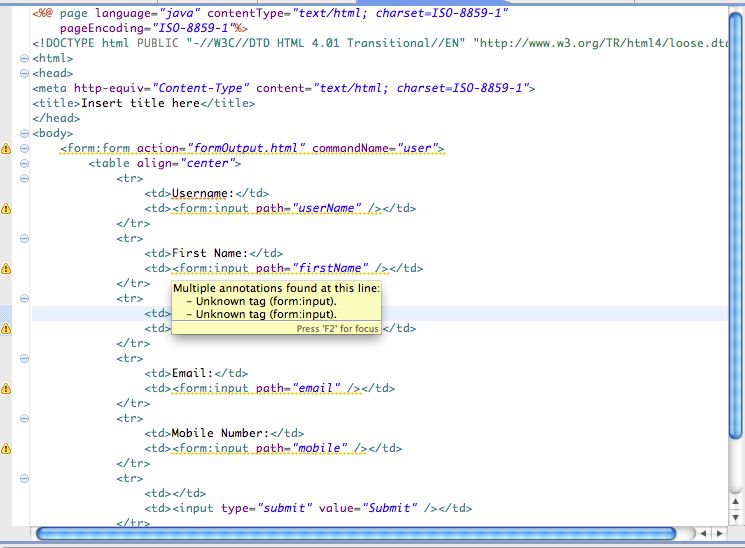Click the scroll right arrow button

720,533
